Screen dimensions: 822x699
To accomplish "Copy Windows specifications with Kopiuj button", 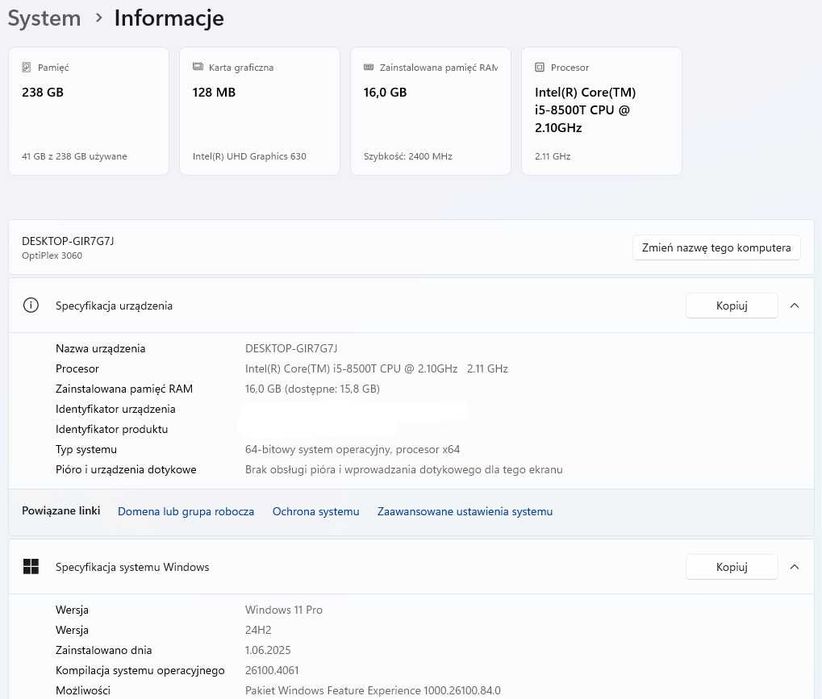I will (731, 567).
